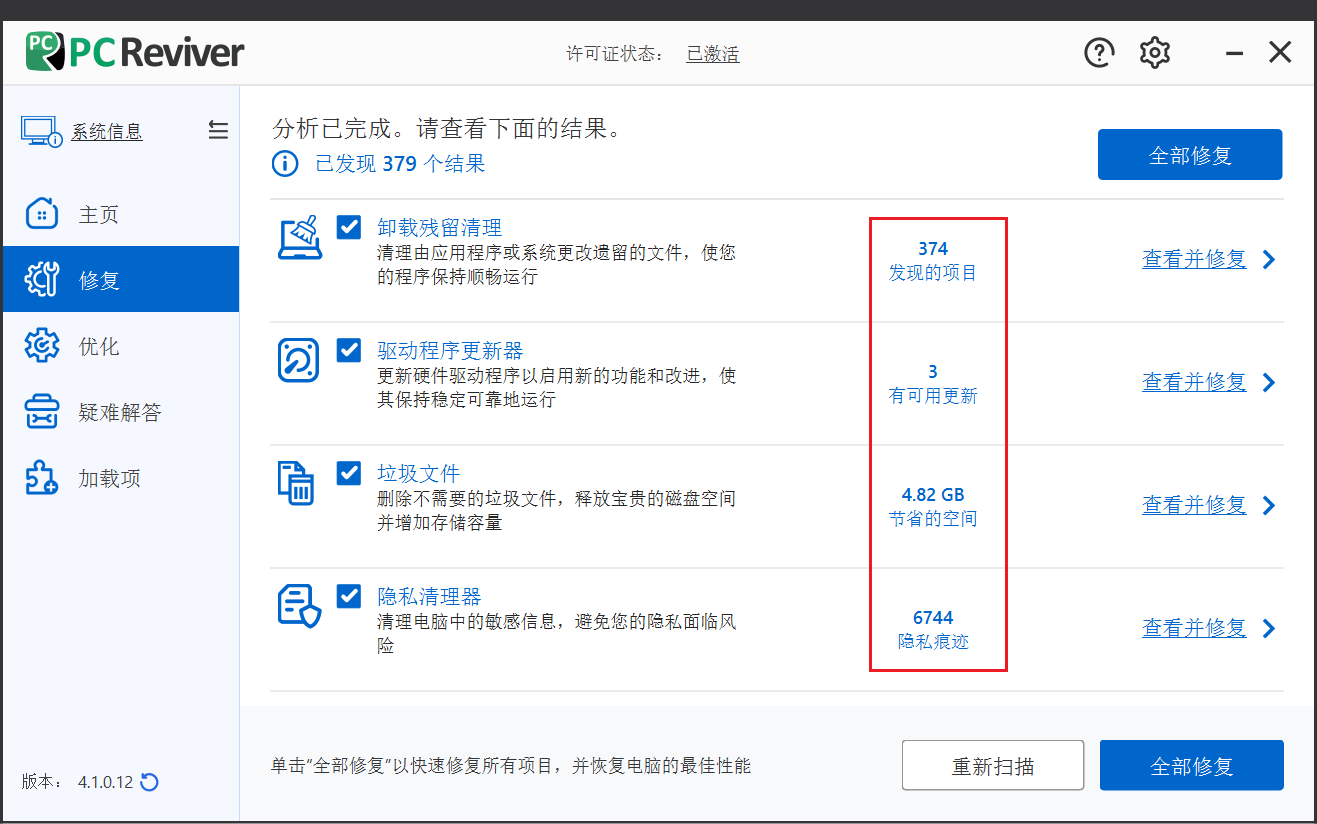This screenshot has width=1317, height=824.
Task: Click the 驱动程序更新器 disk icon
Action: tap(299, 360)
